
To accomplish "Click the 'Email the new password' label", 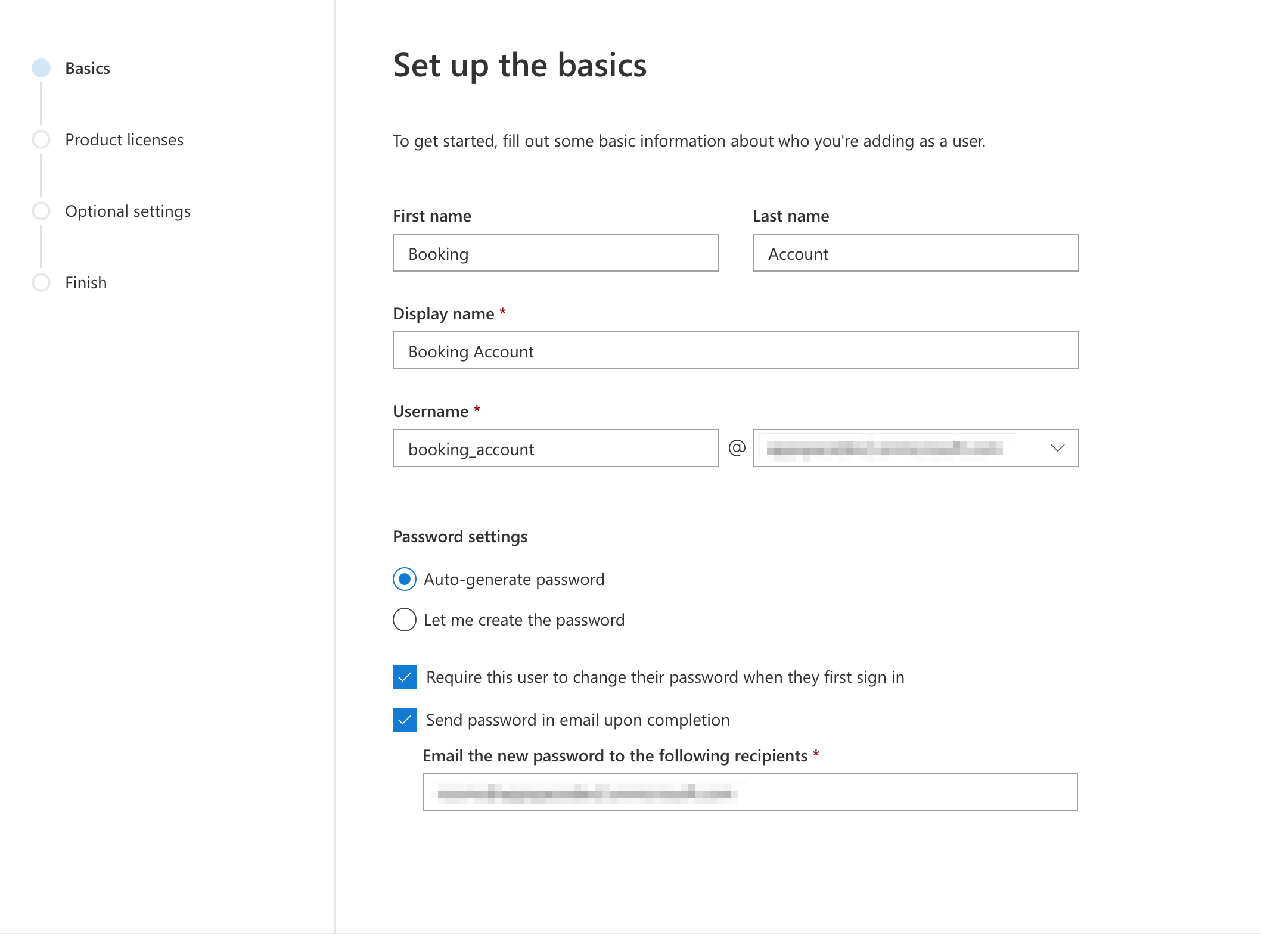I will [x=615, y=756].
